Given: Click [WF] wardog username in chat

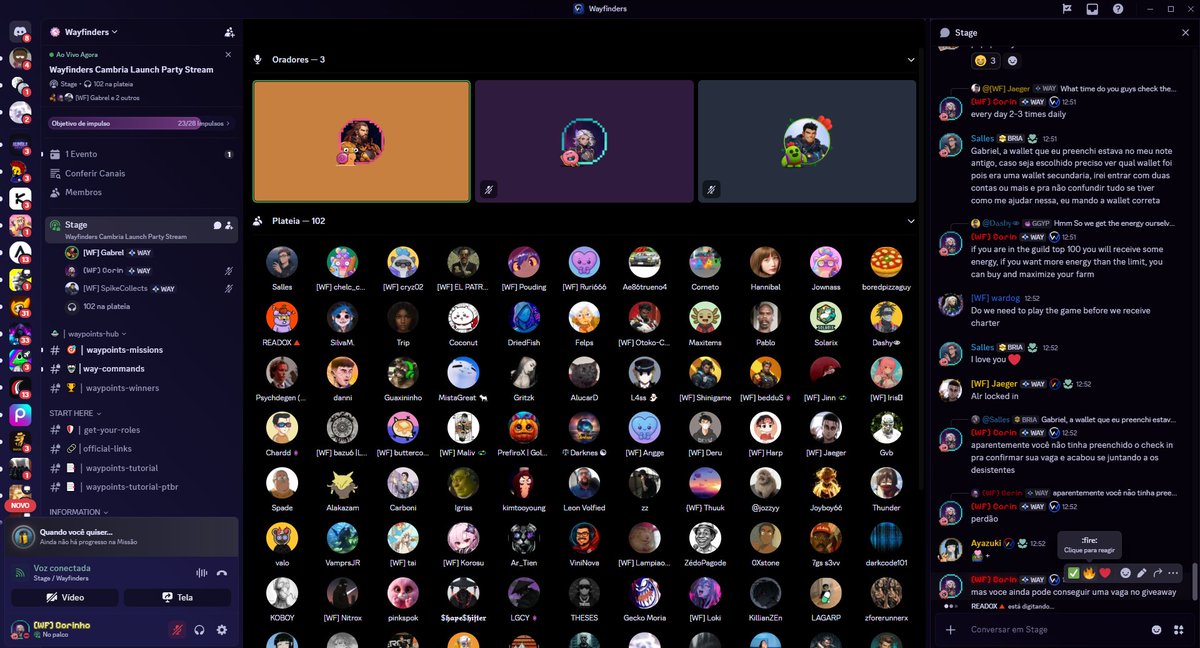Looking at the screenshot, I should point(995,298).
